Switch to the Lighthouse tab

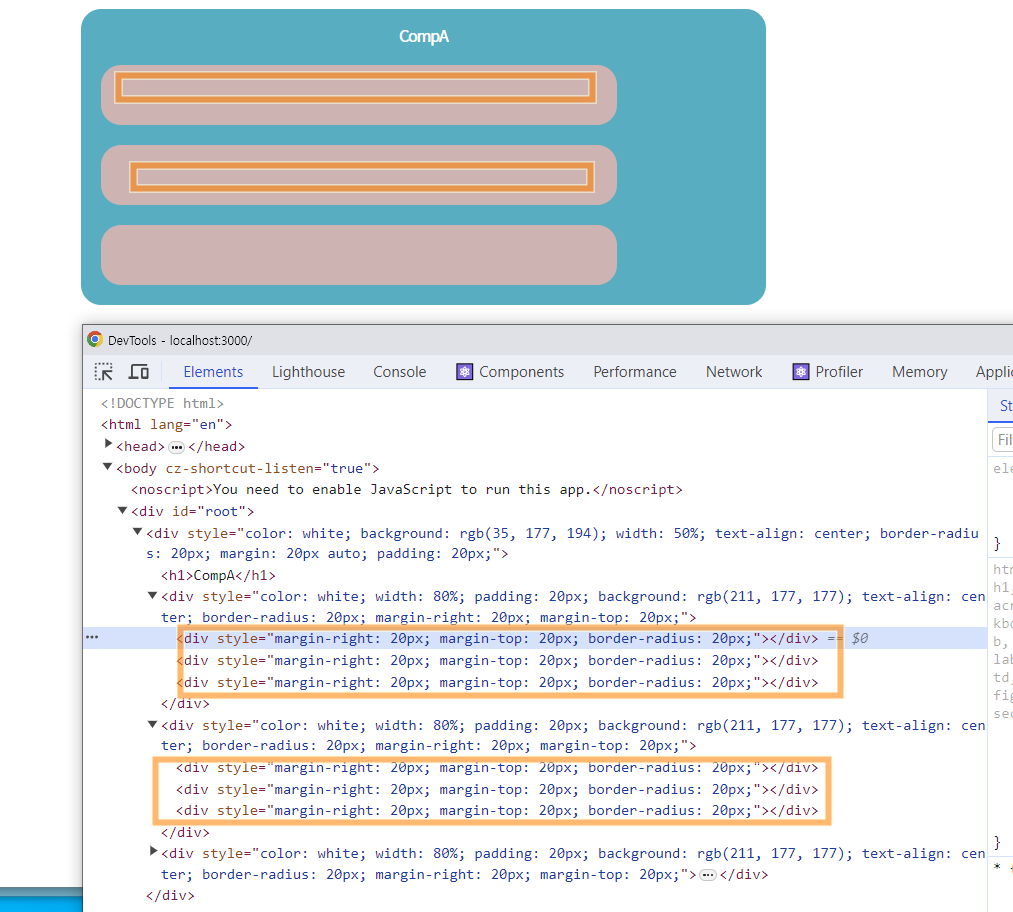click(x=308, y=372)
